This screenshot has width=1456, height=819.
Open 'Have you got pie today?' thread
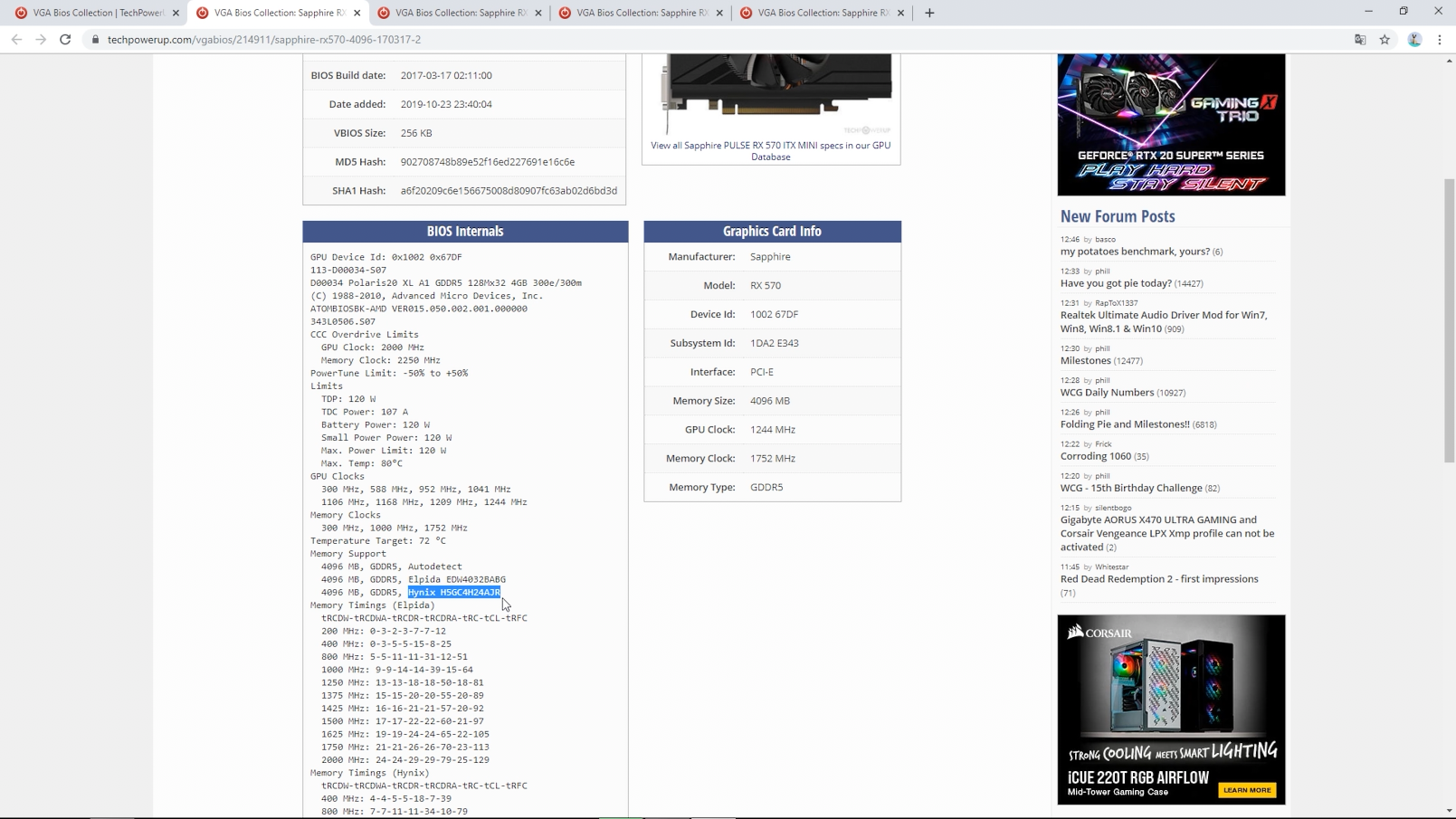1116,283
